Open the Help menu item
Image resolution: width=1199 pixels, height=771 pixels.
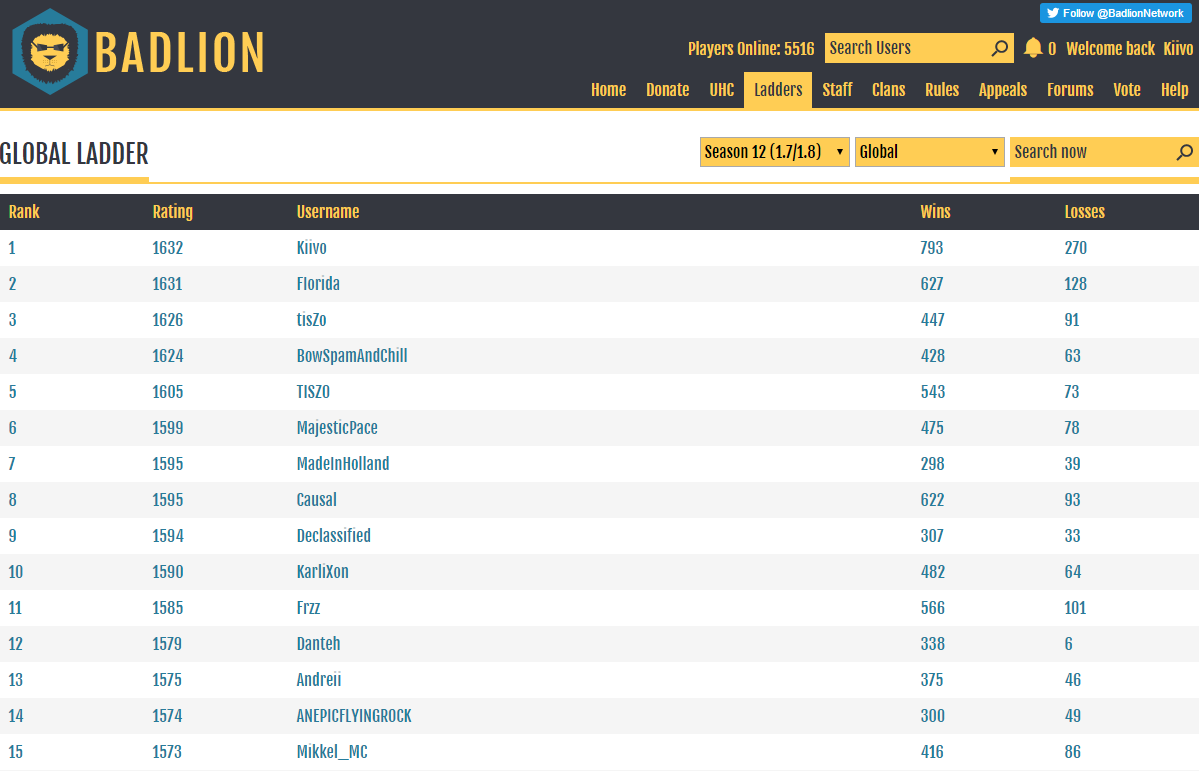1174,89
